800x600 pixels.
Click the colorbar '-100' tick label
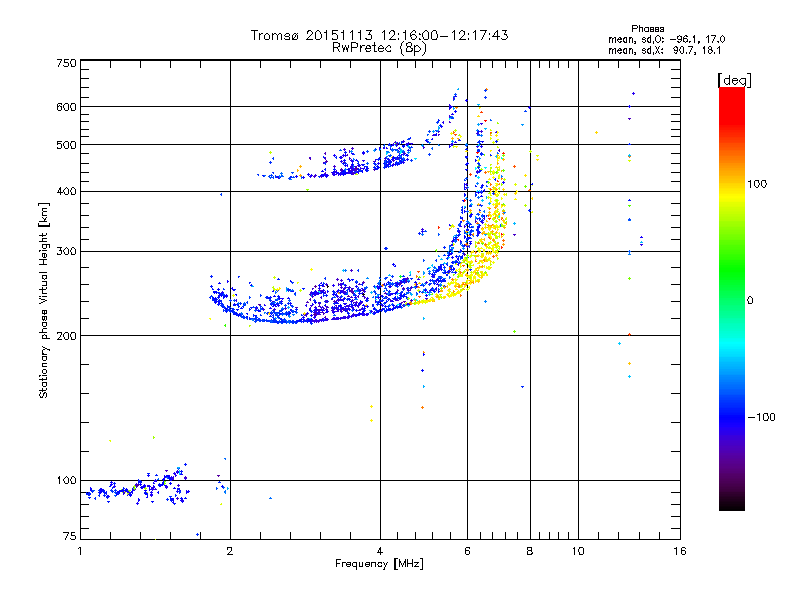[x=761, y=417]
